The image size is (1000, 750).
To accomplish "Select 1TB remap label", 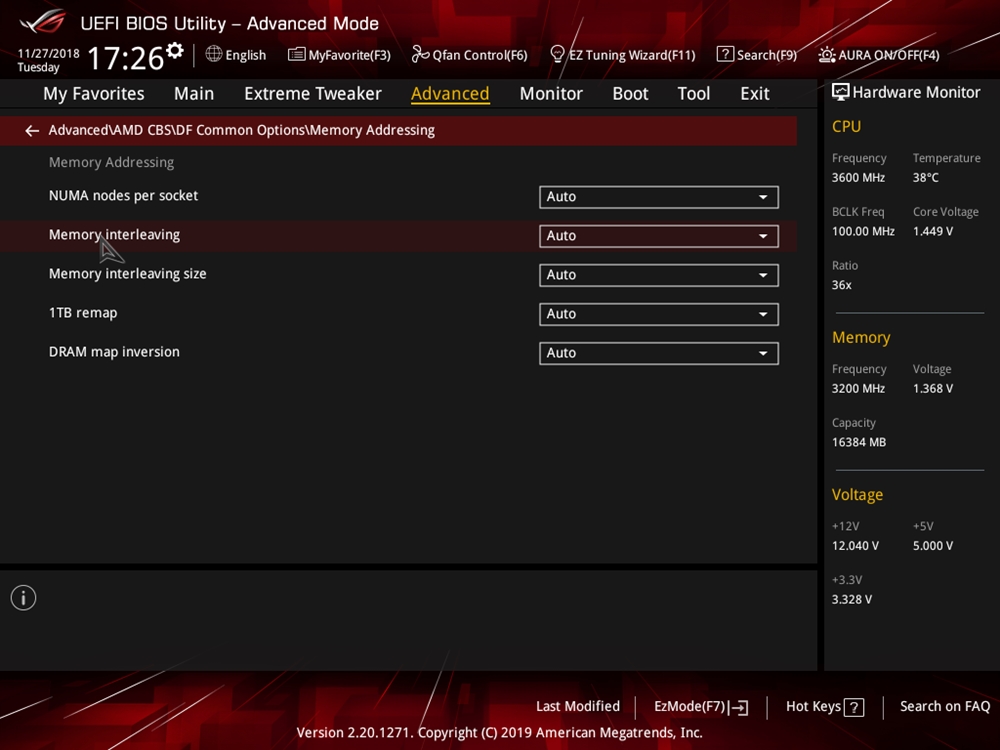I will click(83, 313).
